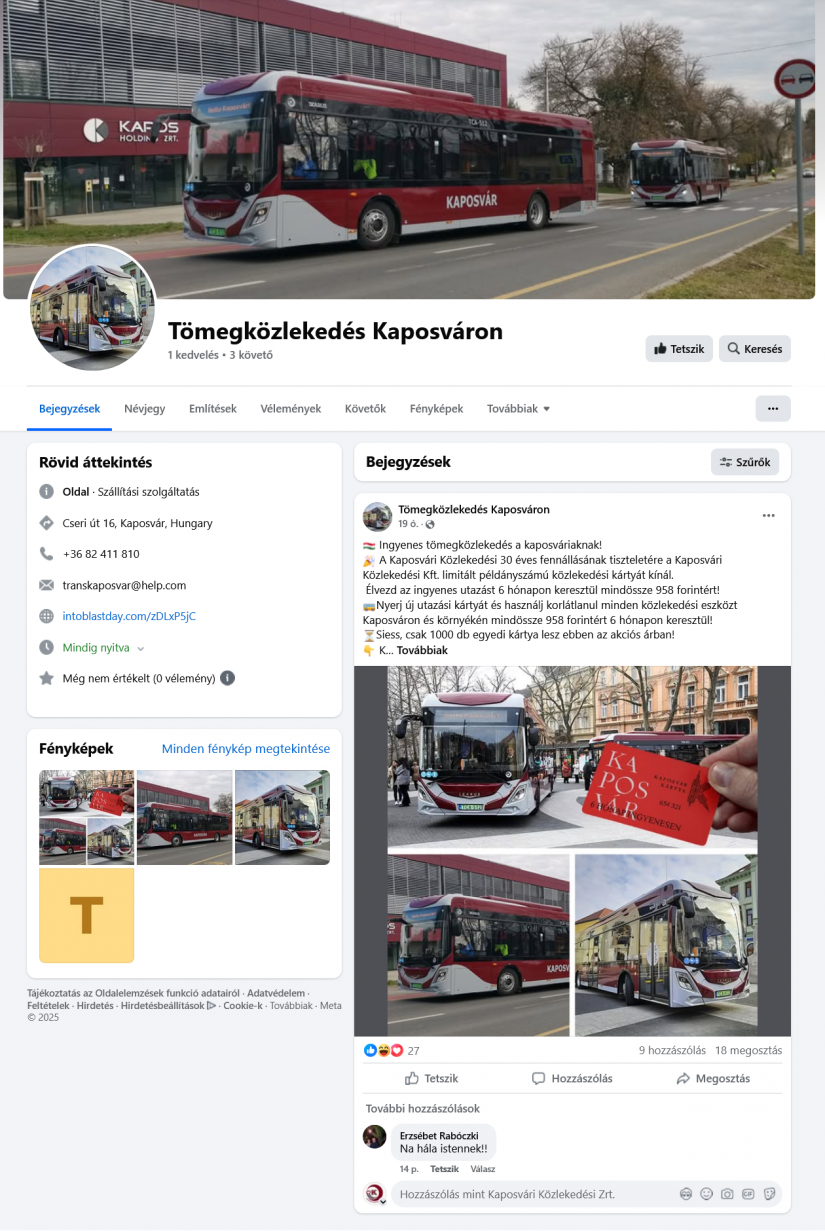
Task: Open the yellow T thumbnail in the photos panel
Action: (86, 916)
